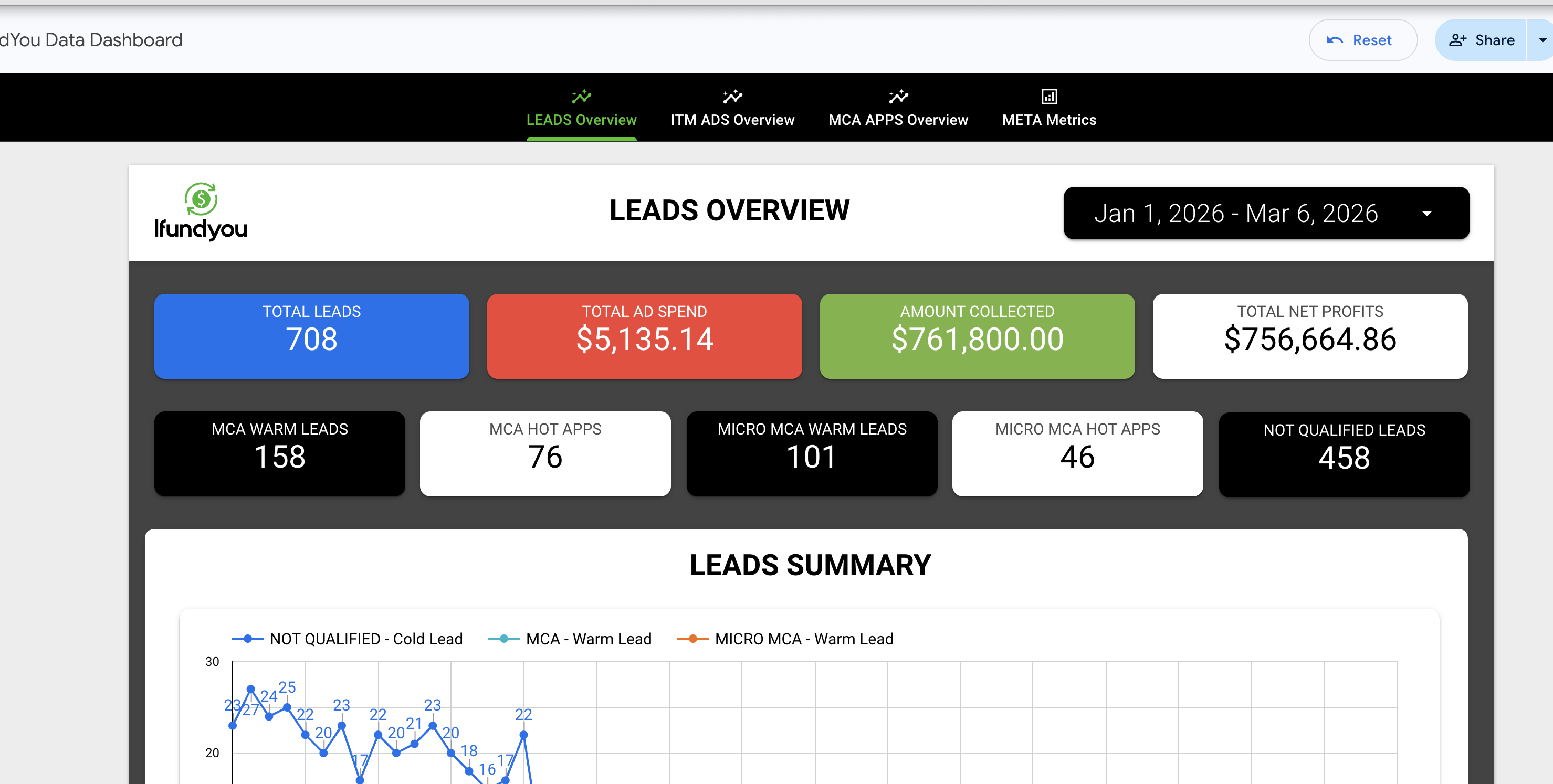Click the LEADS SUMMARY heading
1553x784 pixels.
[x=810, y=565]
